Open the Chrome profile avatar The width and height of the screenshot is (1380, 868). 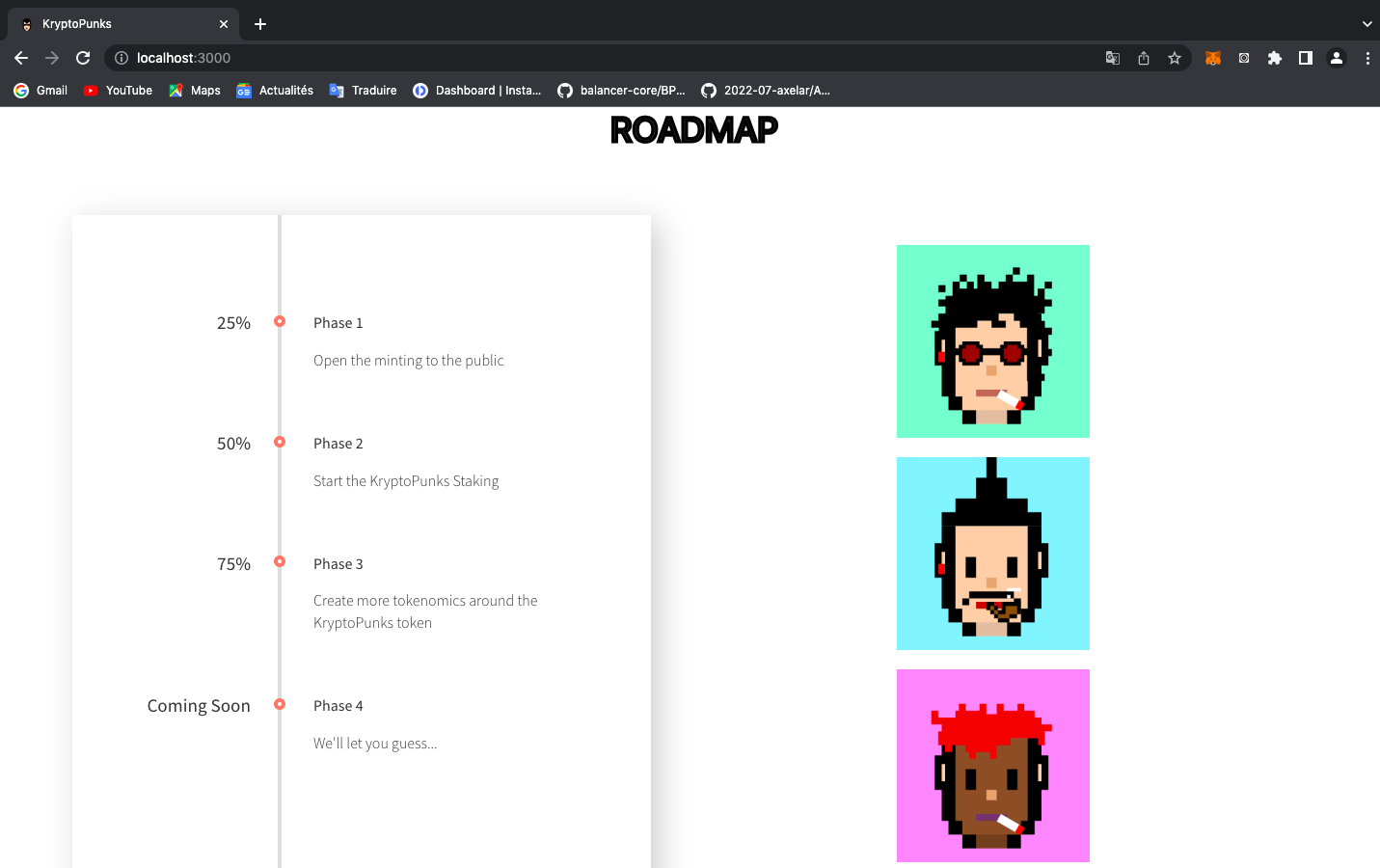point(1337,58)
